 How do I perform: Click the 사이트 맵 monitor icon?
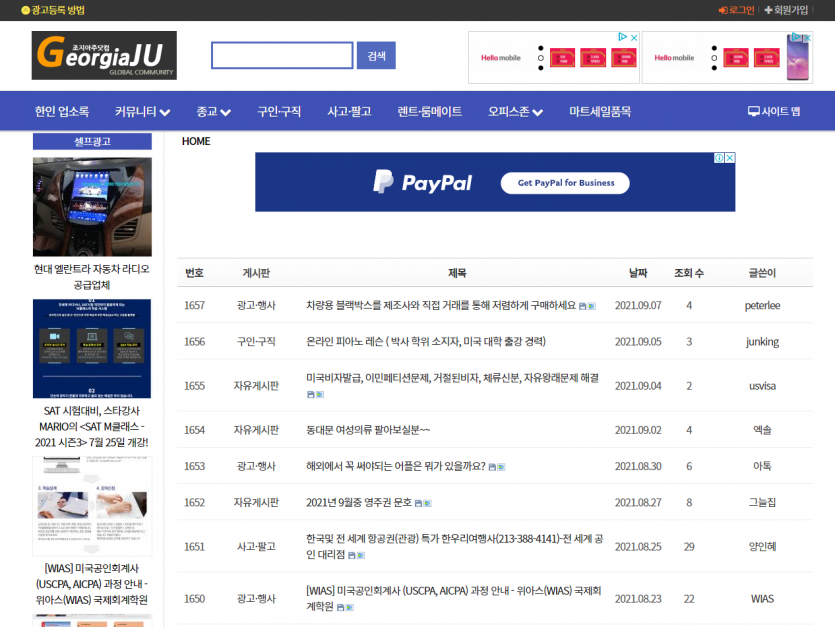coord(753,112)
